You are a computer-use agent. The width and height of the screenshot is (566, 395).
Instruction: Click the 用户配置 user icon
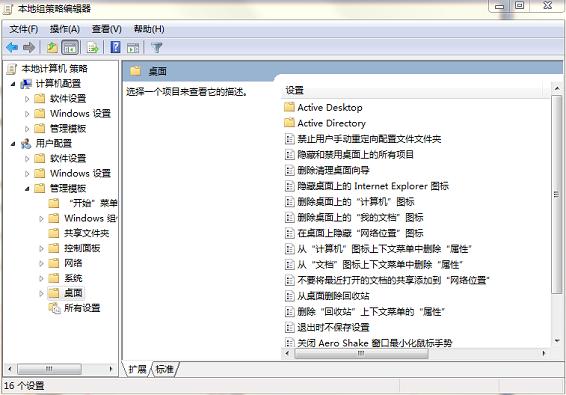(x=26, y=144)
